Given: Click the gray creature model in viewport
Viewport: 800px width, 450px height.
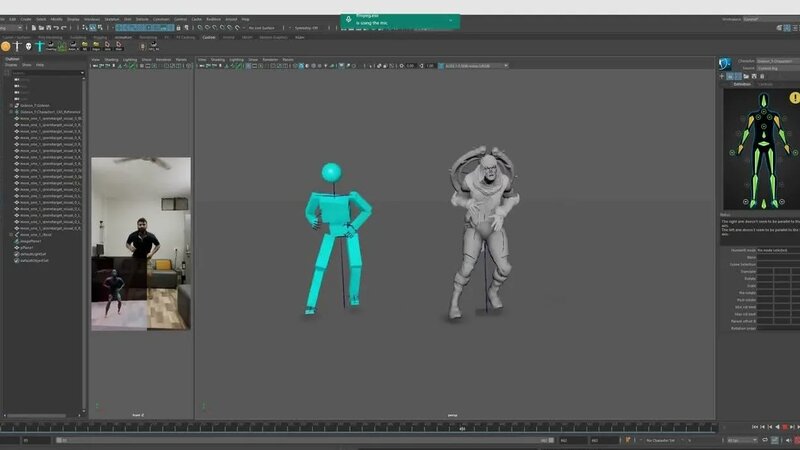Looking at the screenshot, I should pyautogui.click(x=482, y=232).
